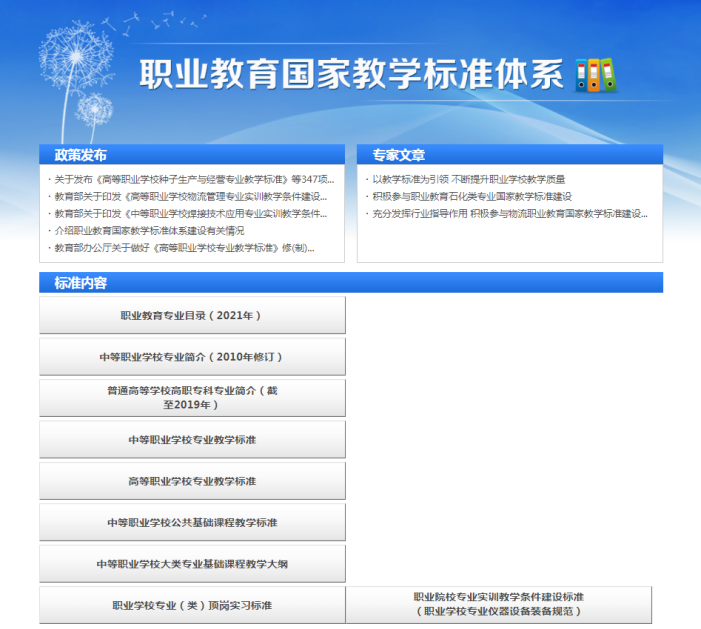Open 普通高等学校高职专科专业简介 button

pyautogui.click(x=192, y=398)
